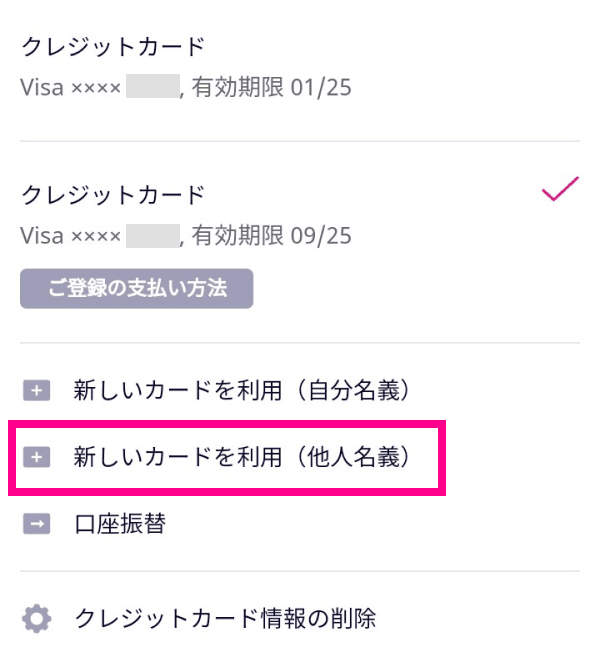Select the 口座振替 label

pyautogui.click(x=119, y=524)
